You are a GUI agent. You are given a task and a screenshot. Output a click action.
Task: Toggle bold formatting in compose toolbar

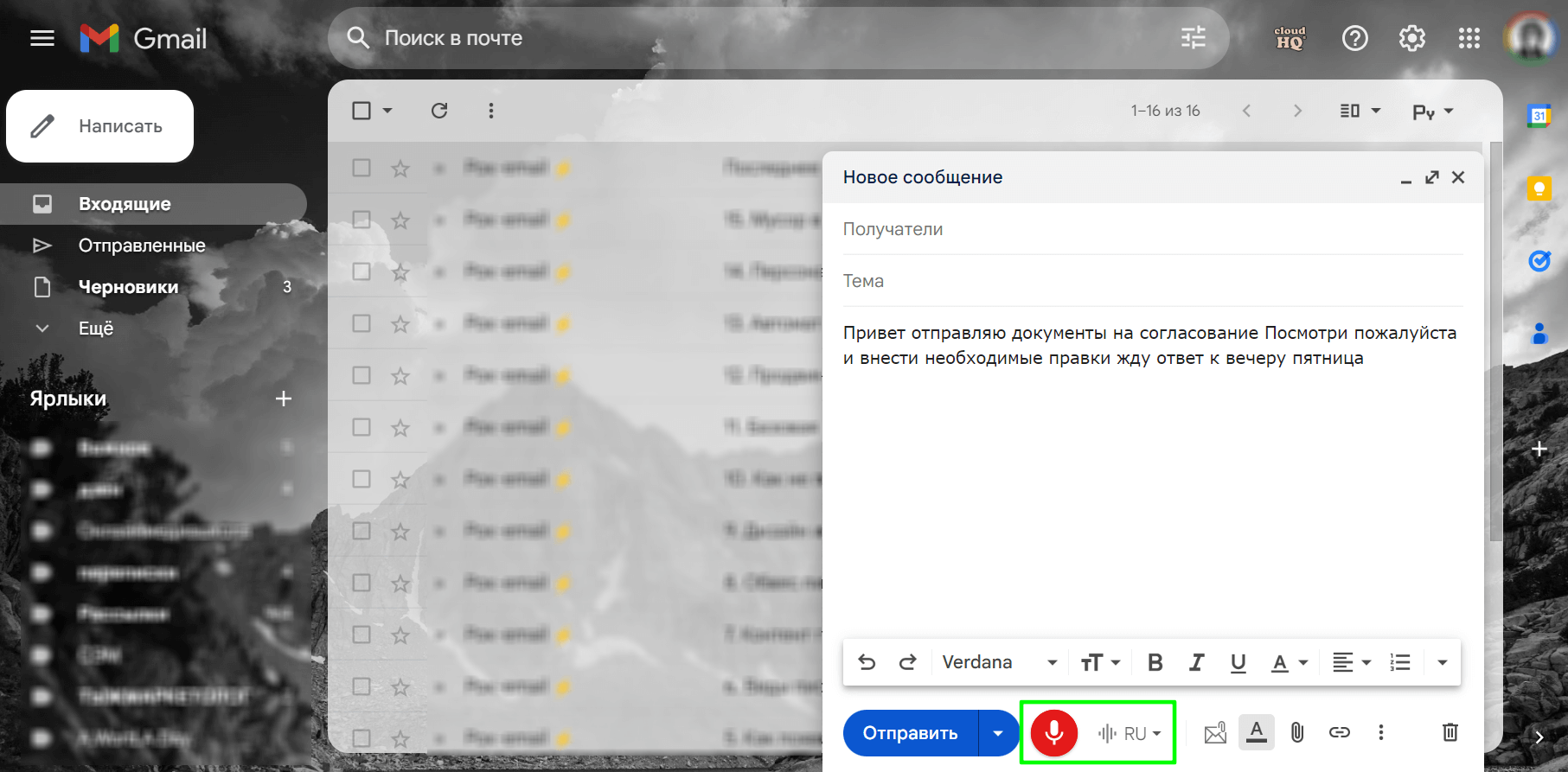pos(1155,662)
